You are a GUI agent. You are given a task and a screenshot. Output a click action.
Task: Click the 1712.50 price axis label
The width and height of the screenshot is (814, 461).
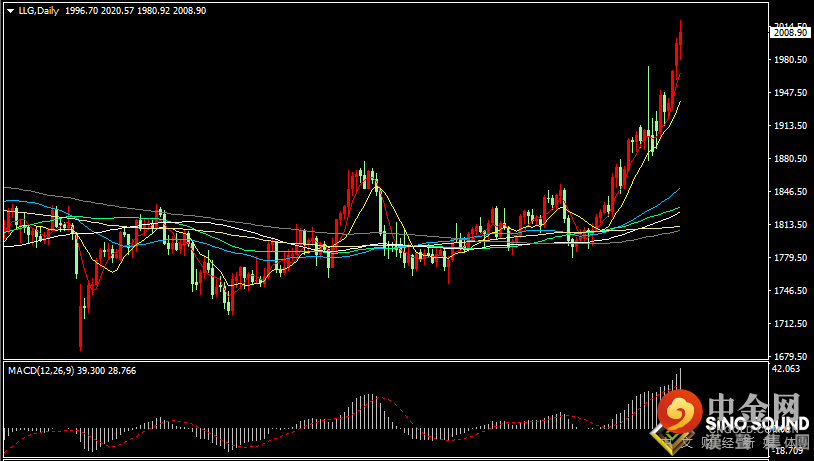789,324
